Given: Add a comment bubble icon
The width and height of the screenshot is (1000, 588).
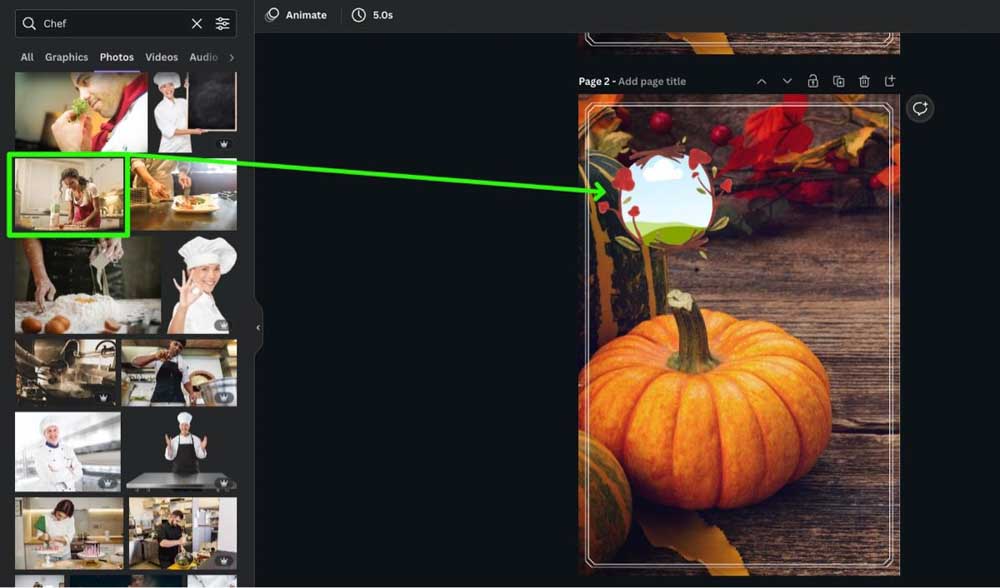Looking at the screenshot, I should (920, 108).
